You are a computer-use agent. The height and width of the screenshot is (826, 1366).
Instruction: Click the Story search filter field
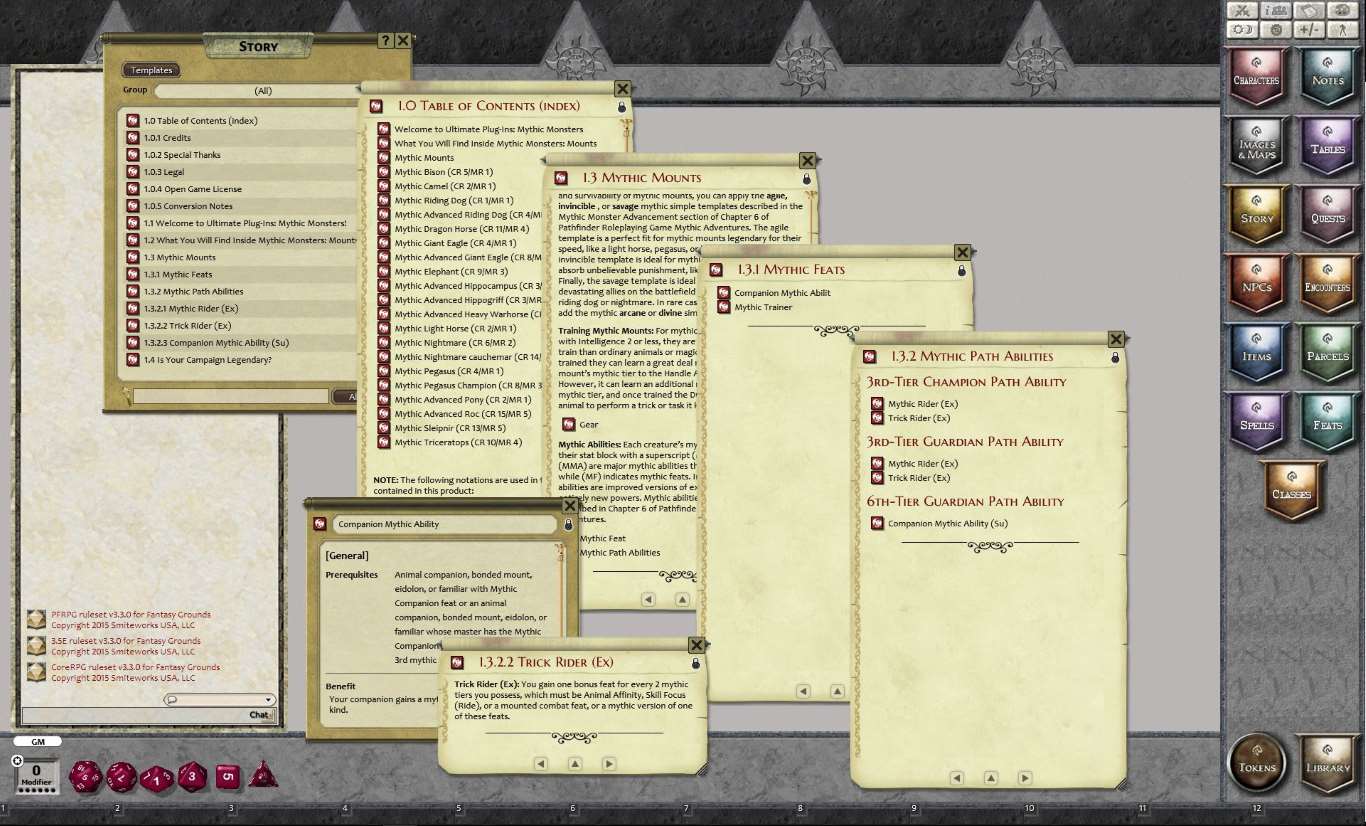[231, 397]
